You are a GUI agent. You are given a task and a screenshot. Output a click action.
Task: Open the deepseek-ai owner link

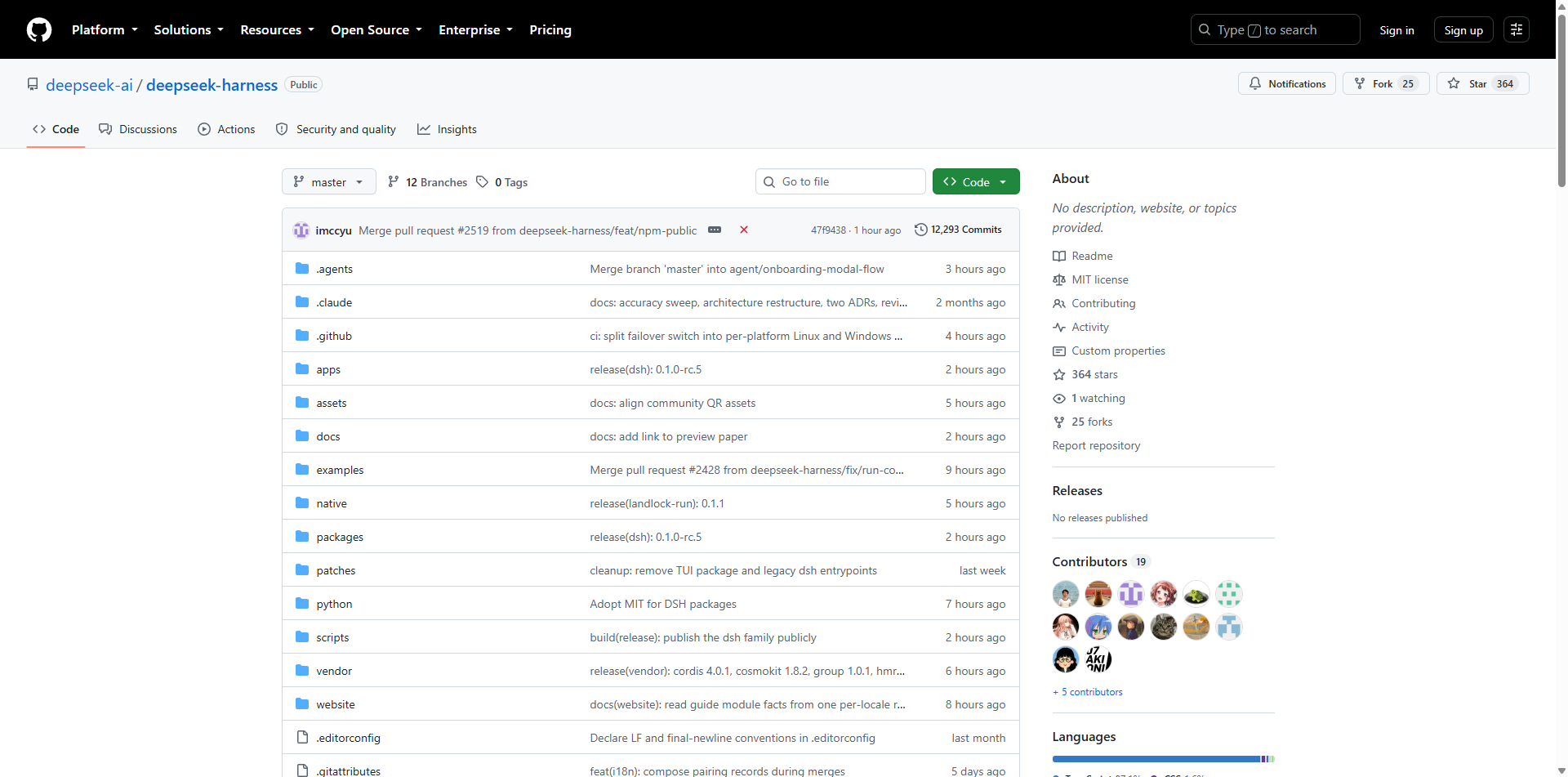click(89, 85)
